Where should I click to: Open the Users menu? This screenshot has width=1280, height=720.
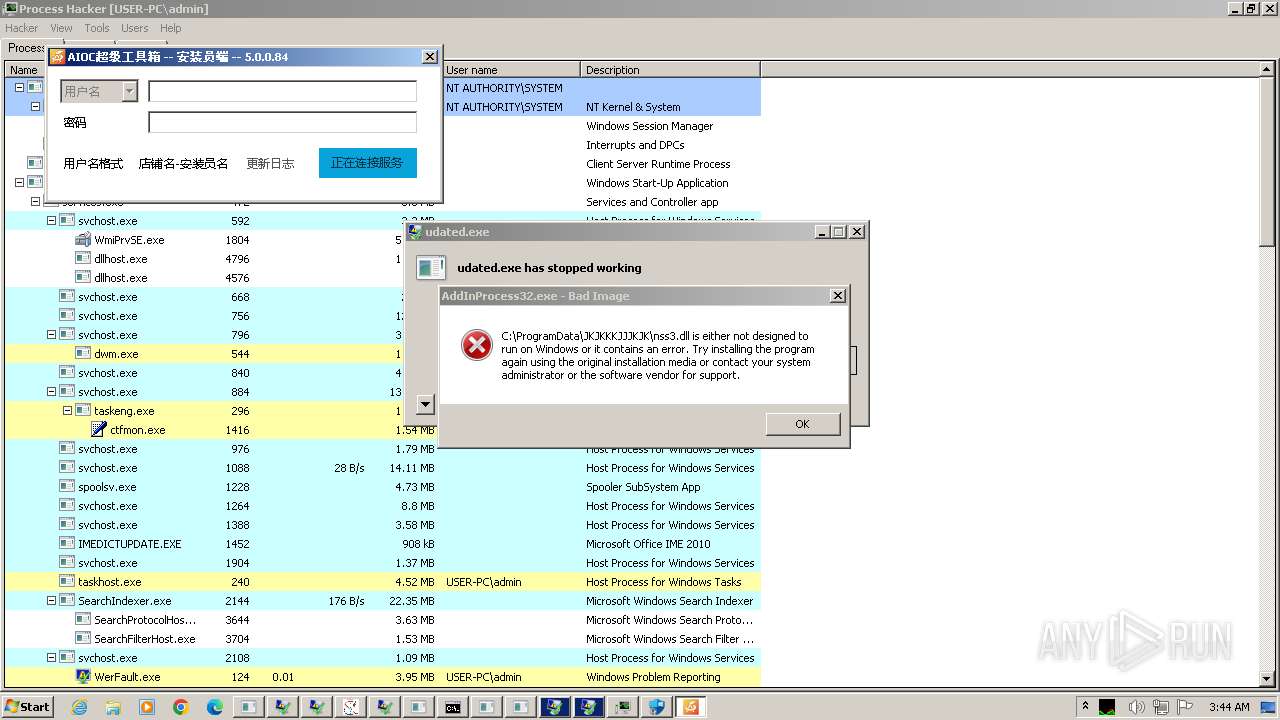[134, 28]
